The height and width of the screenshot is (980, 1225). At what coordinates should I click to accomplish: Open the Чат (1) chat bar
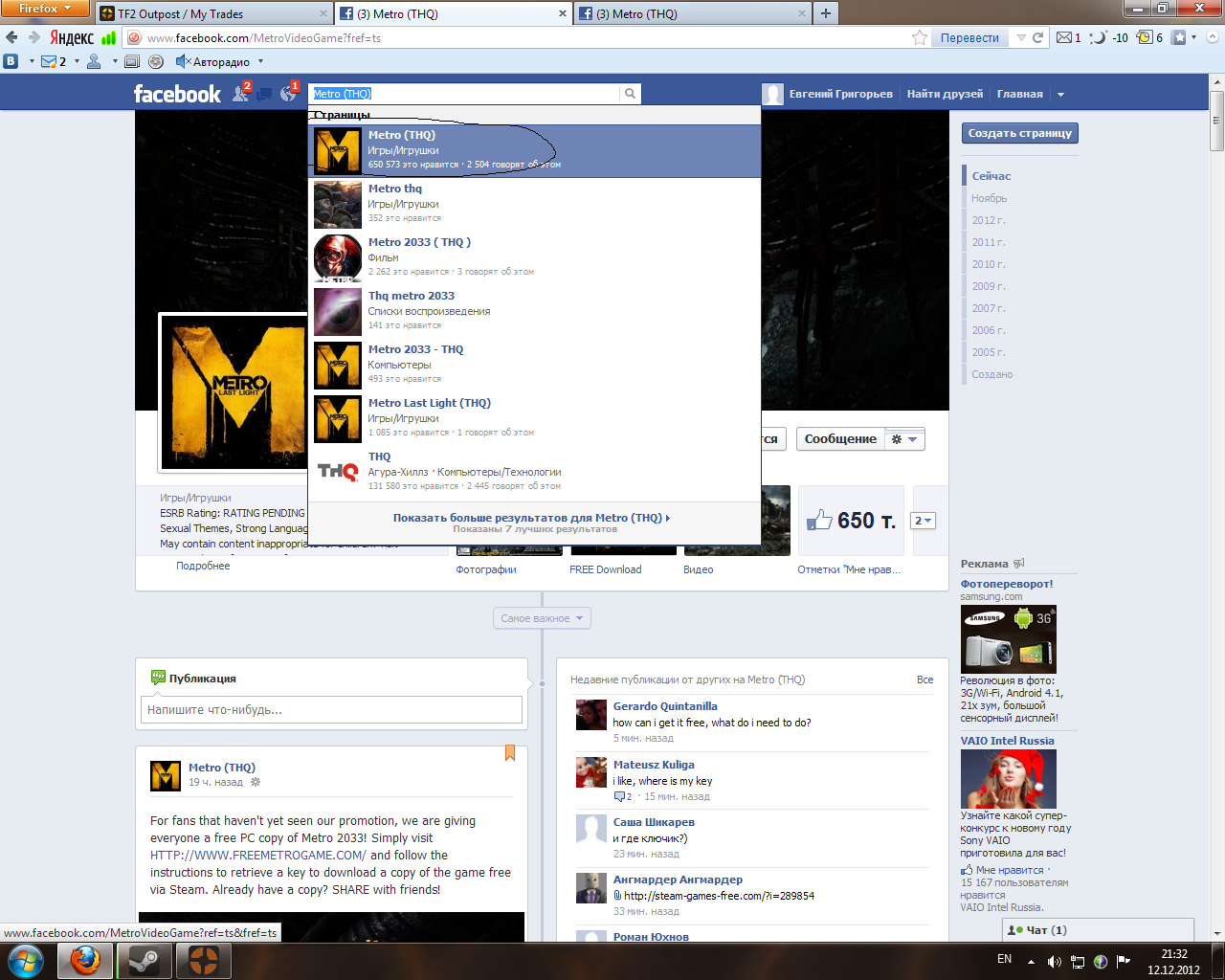(1098, 930)
